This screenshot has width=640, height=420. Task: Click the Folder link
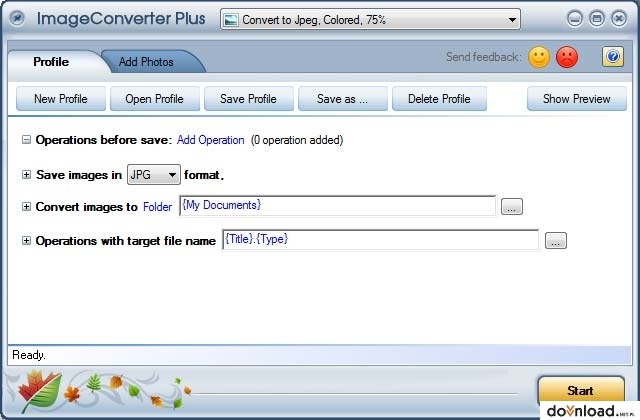158,207
